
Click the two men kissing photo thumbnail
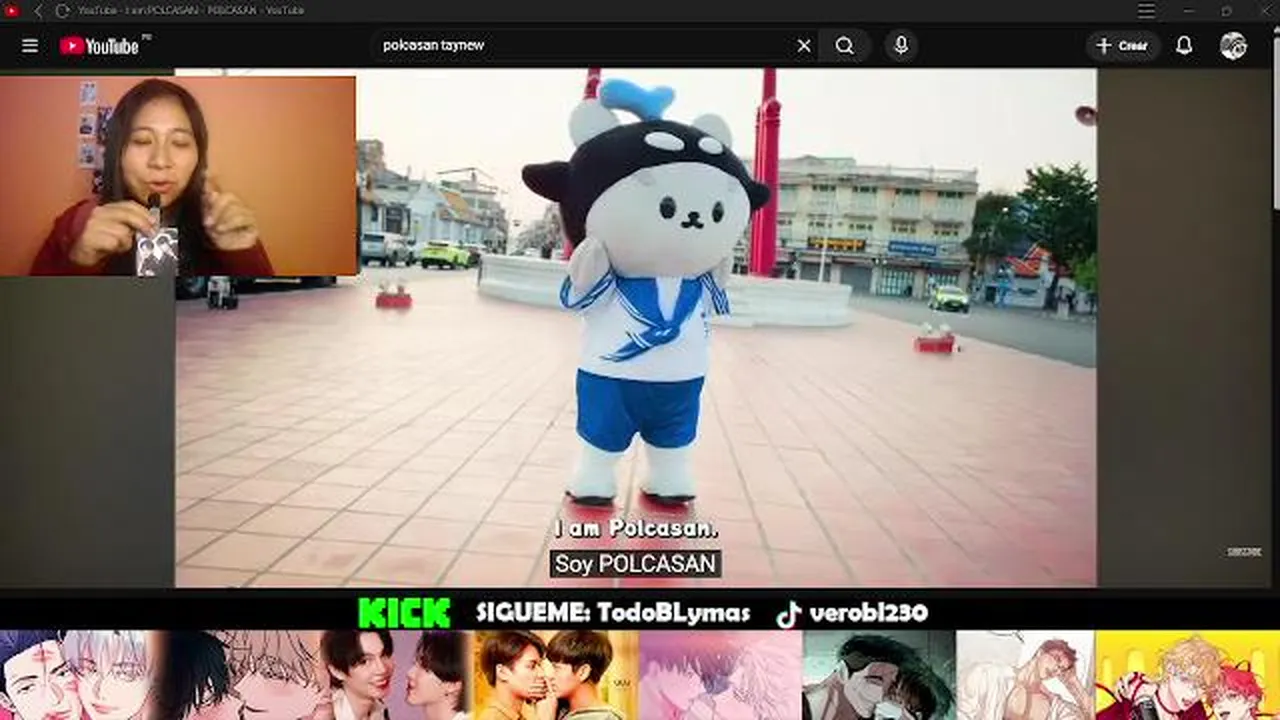556,675
